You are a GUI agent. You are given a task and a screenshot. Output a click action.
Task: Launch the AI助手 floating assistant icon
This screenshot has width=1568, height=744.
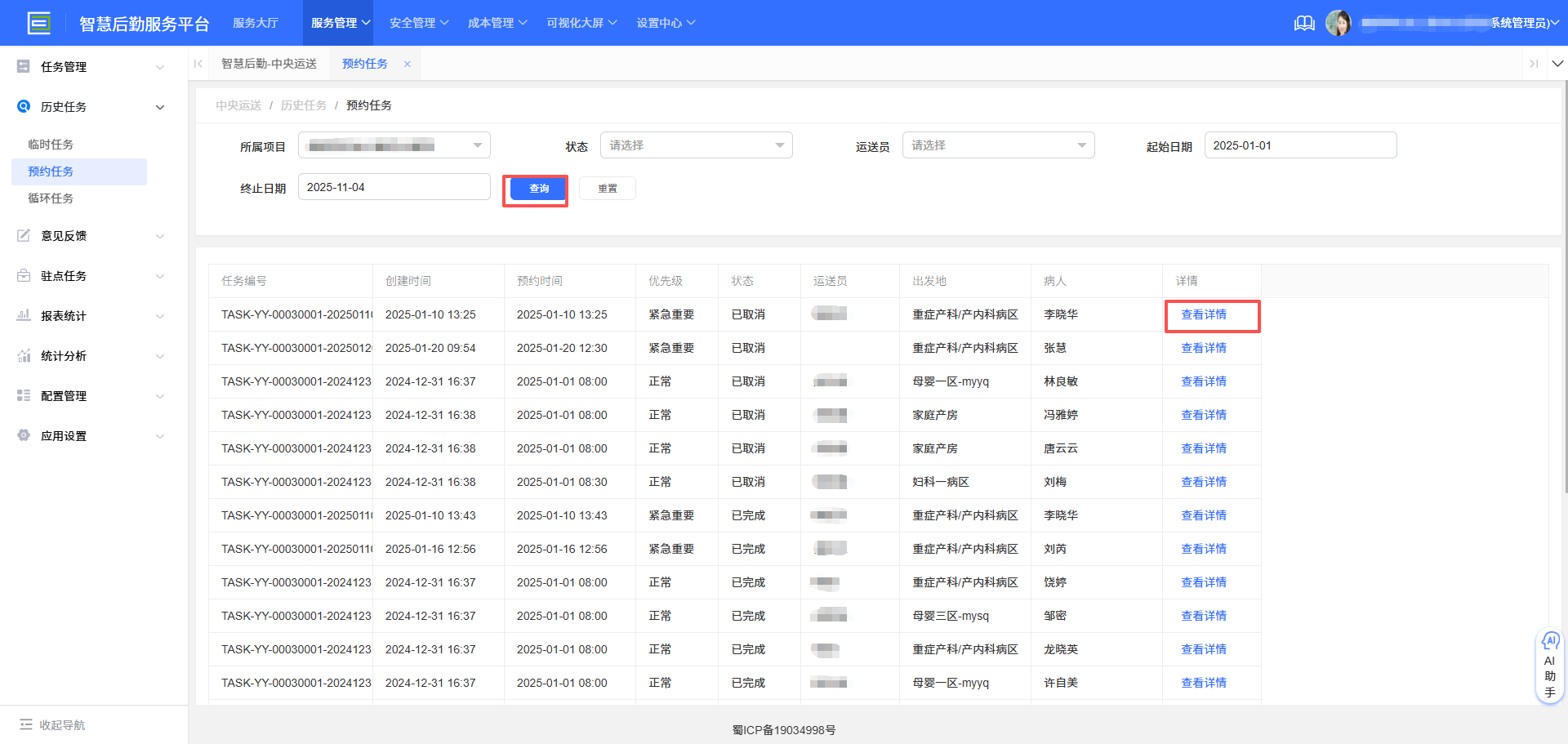[x=1550, y=641]
